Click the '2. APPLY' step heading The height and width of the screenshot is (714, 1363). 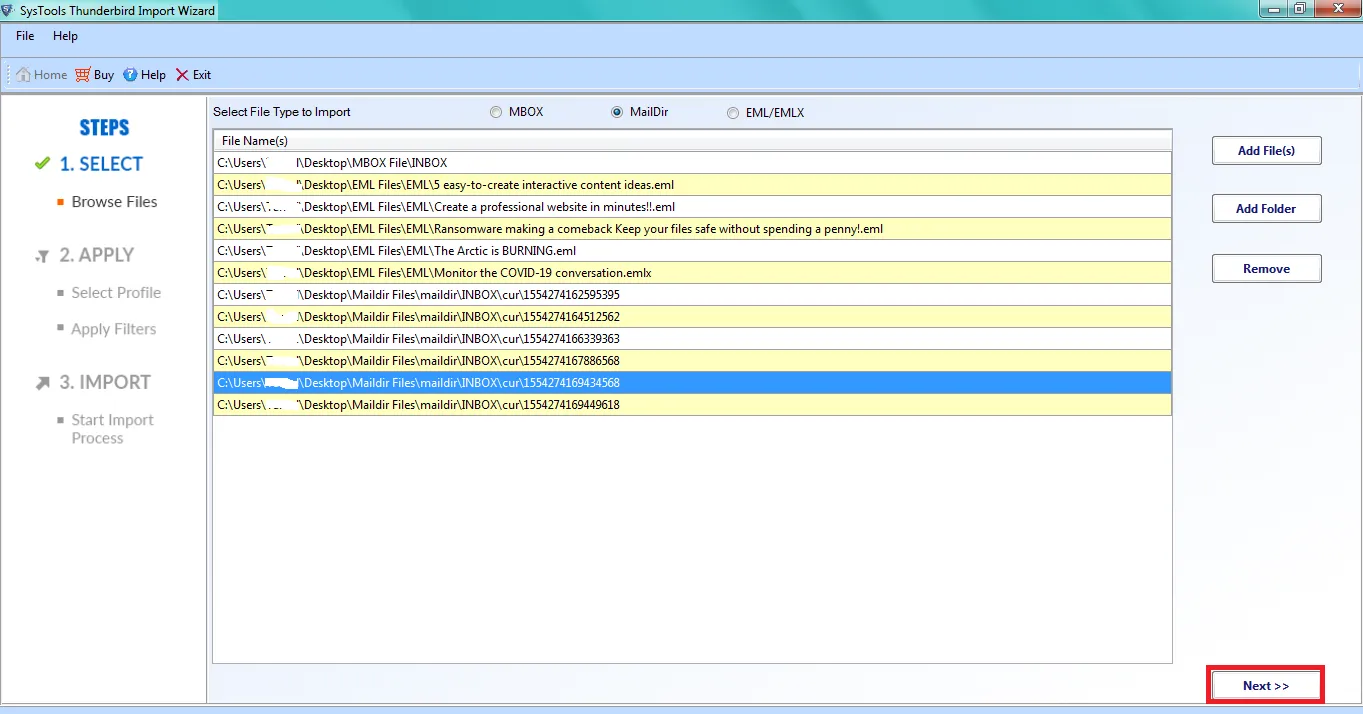coord(97,255)
